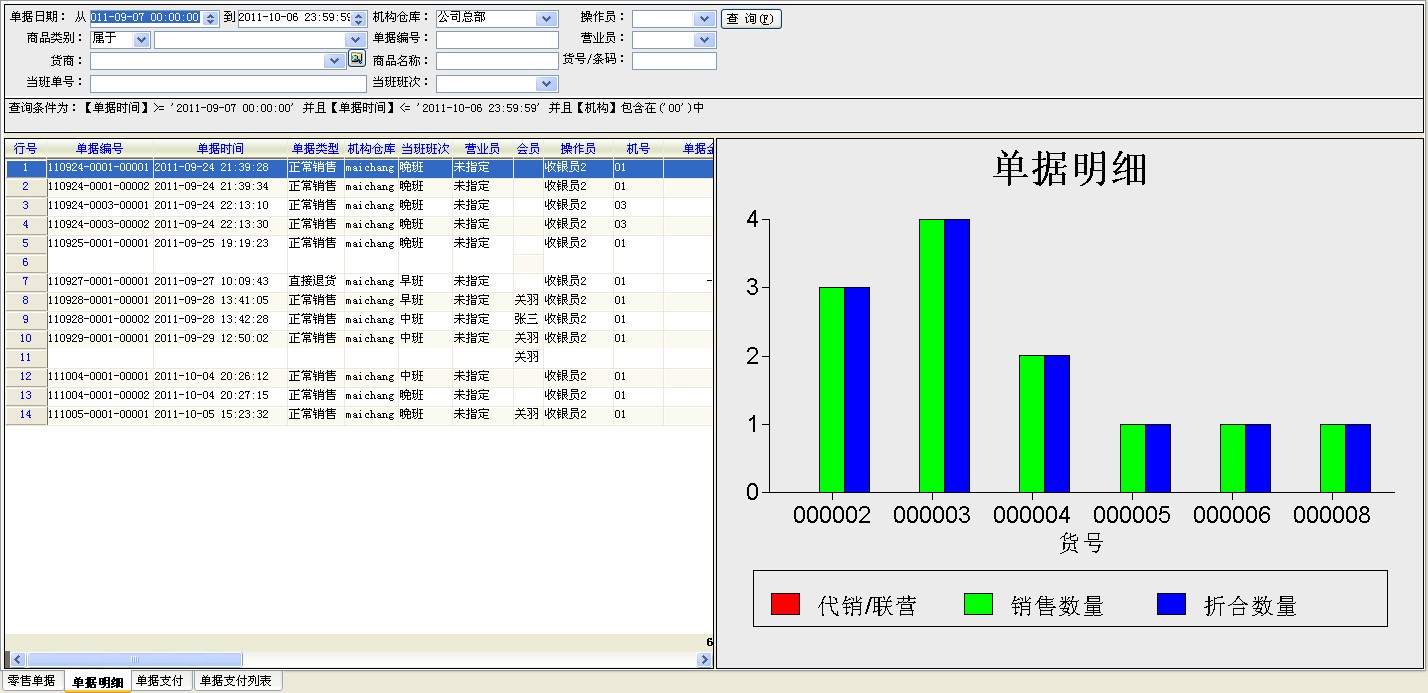Expand the 操作员 dropdown

[705, 19]
